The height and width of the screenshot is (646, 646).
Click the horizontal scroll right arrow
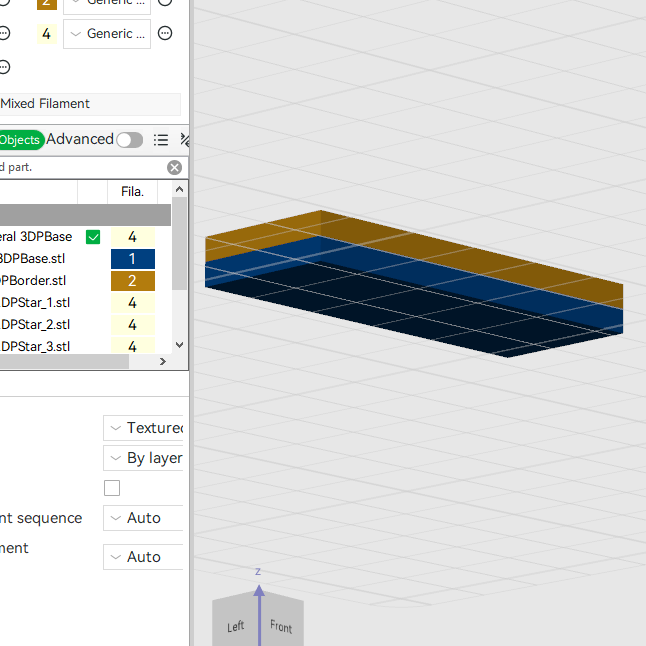[163, 361]
